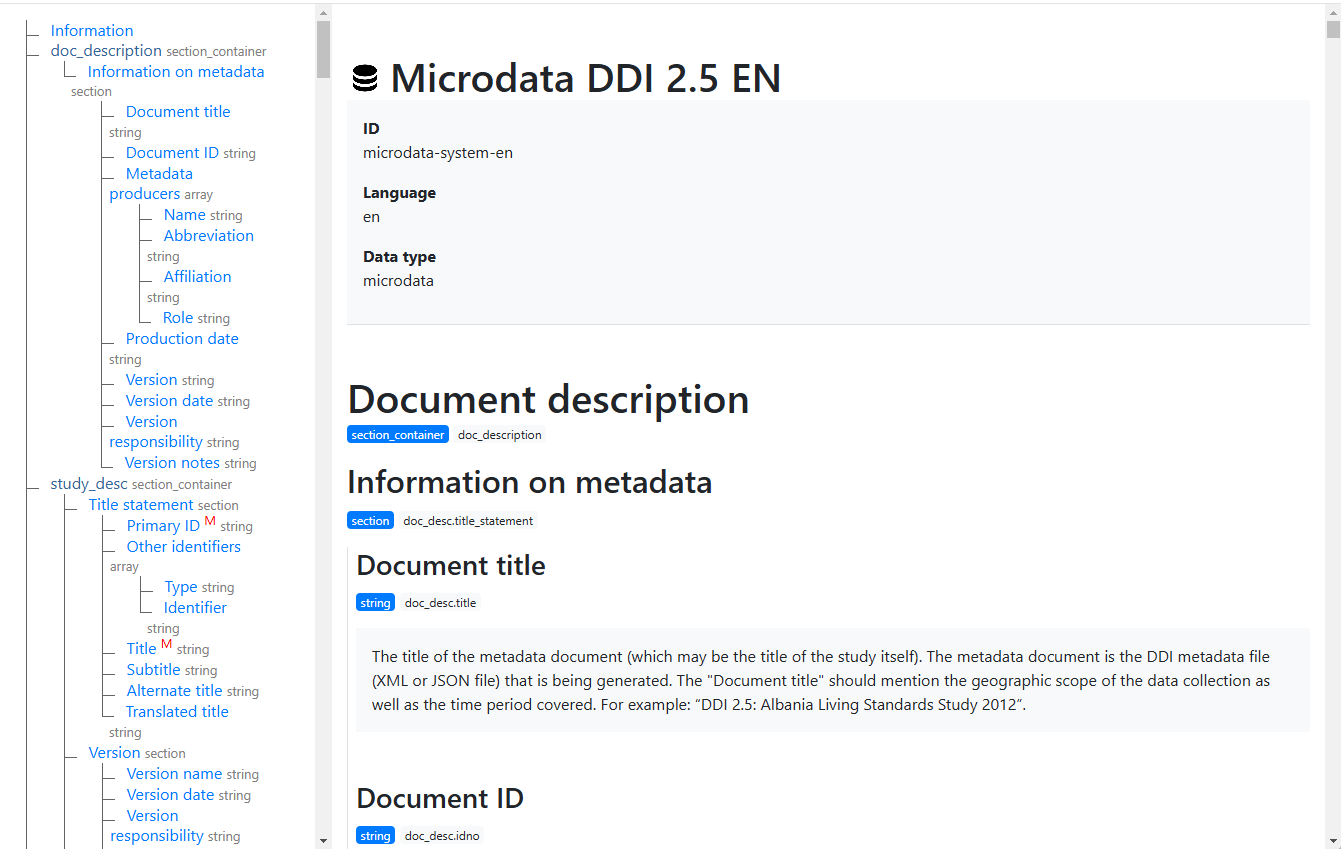Click the blue section_container badge
This screenshot has height=849, width=1341.
click(x=397, y=435)
